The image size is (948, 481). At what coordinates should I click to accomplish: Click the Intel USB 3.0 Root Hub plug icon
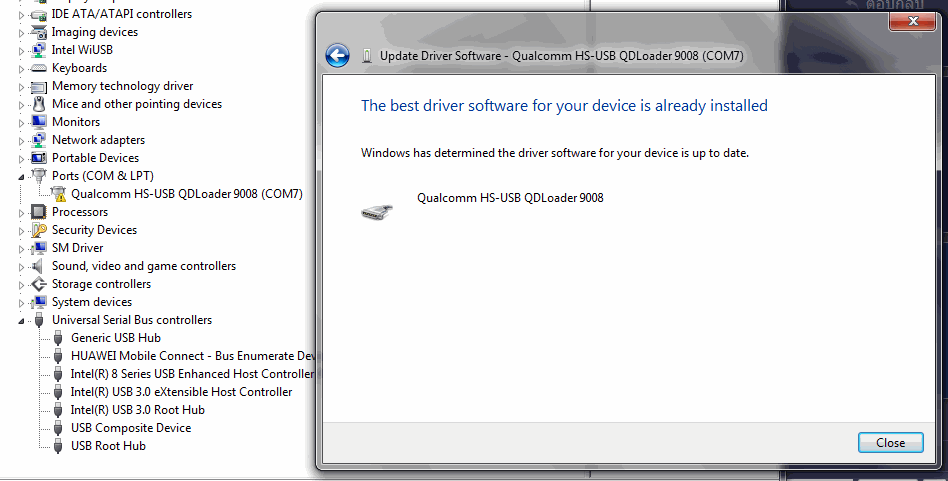click(58, 410)
